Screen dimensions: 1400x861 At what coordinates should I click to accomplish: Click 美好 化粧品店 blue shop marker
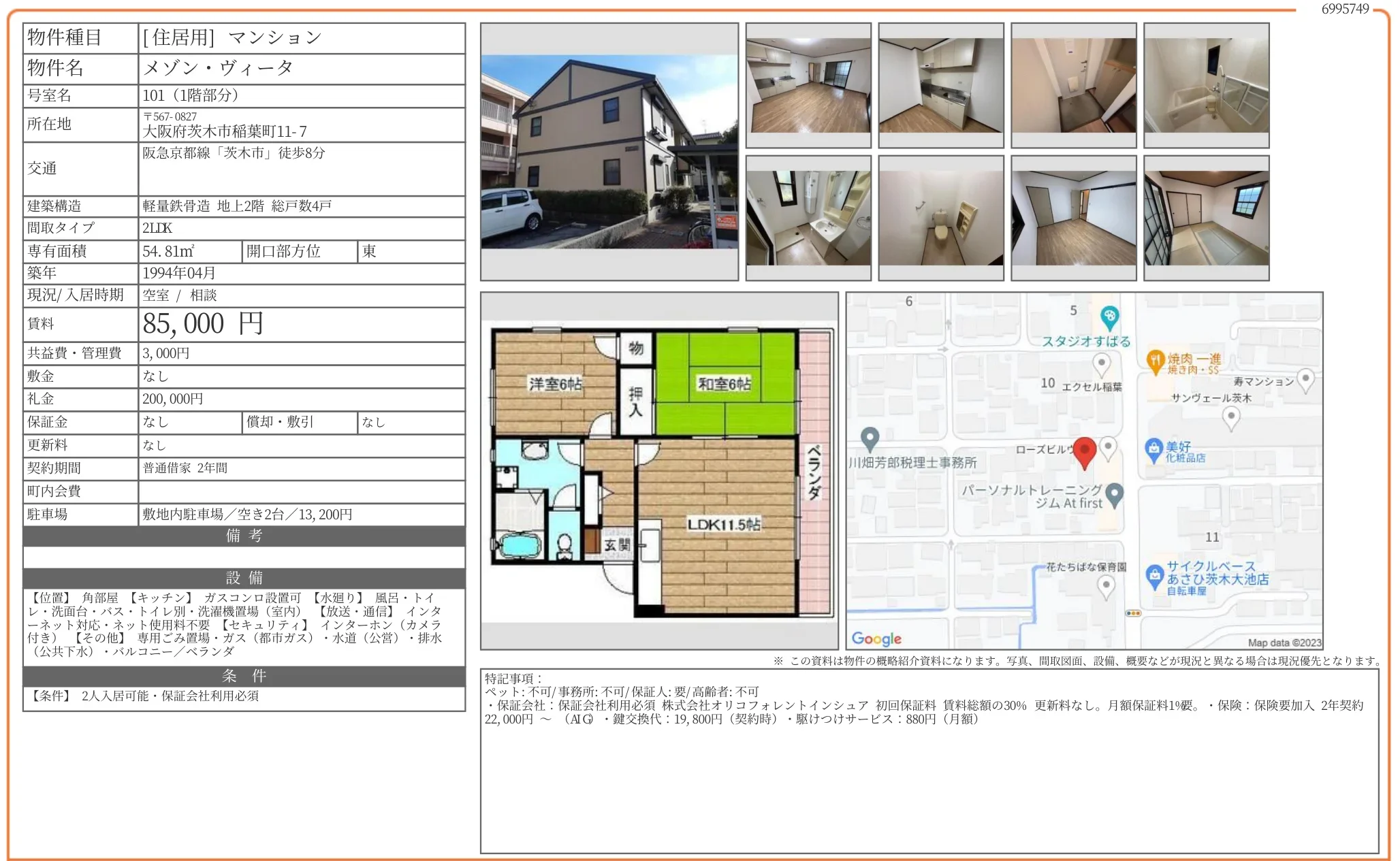pos(1154,449)
